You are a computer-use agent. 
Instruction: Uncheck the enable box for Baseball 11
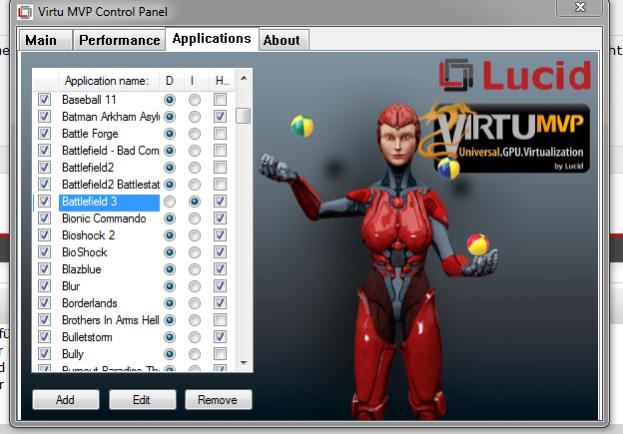click(x=44, y=99)
